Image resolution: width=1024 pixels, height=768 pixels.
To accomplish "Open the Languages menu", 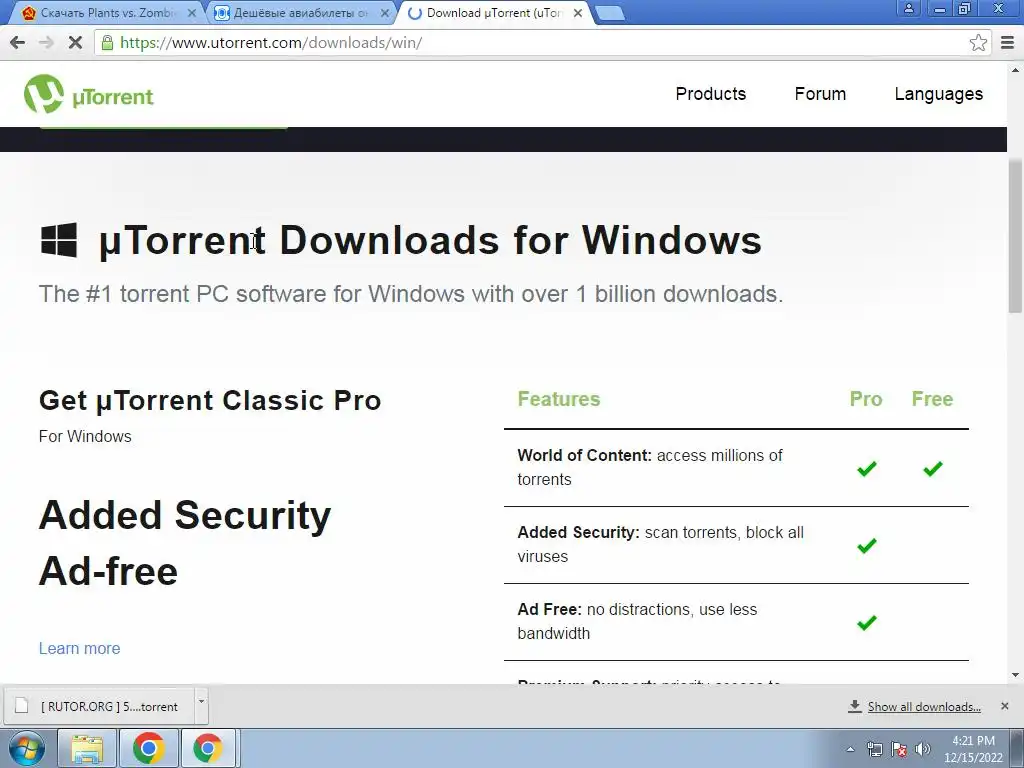I will (x=938, y=94).
